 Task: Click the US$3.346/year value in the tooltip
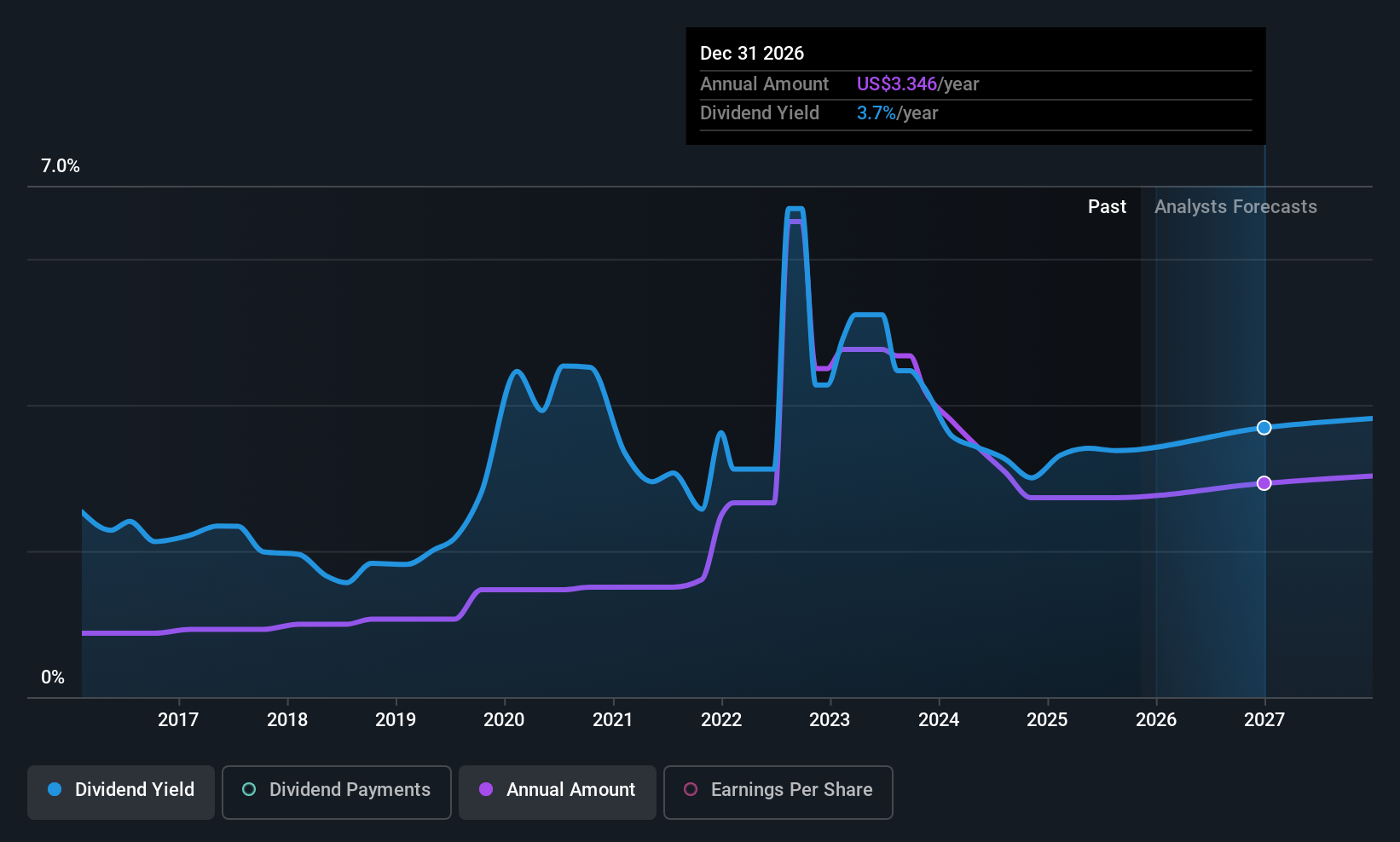[896, 84]
